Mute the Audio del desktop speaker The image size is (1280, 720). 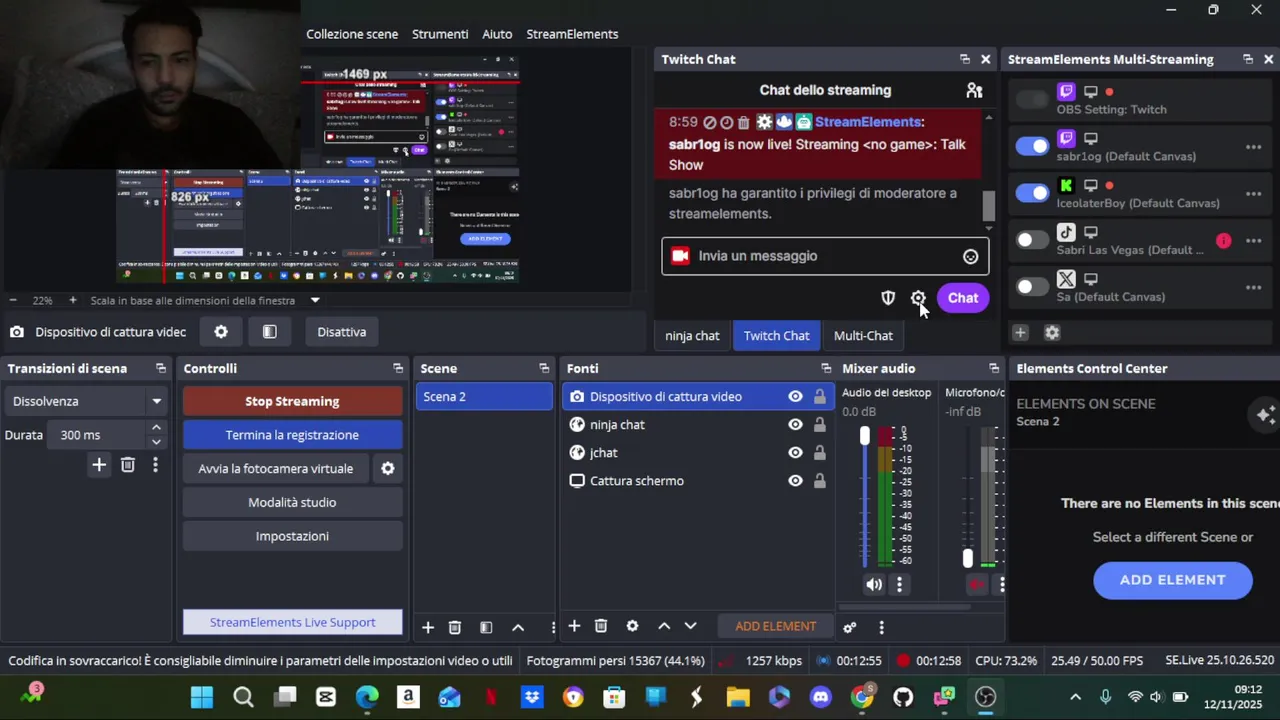874,584
